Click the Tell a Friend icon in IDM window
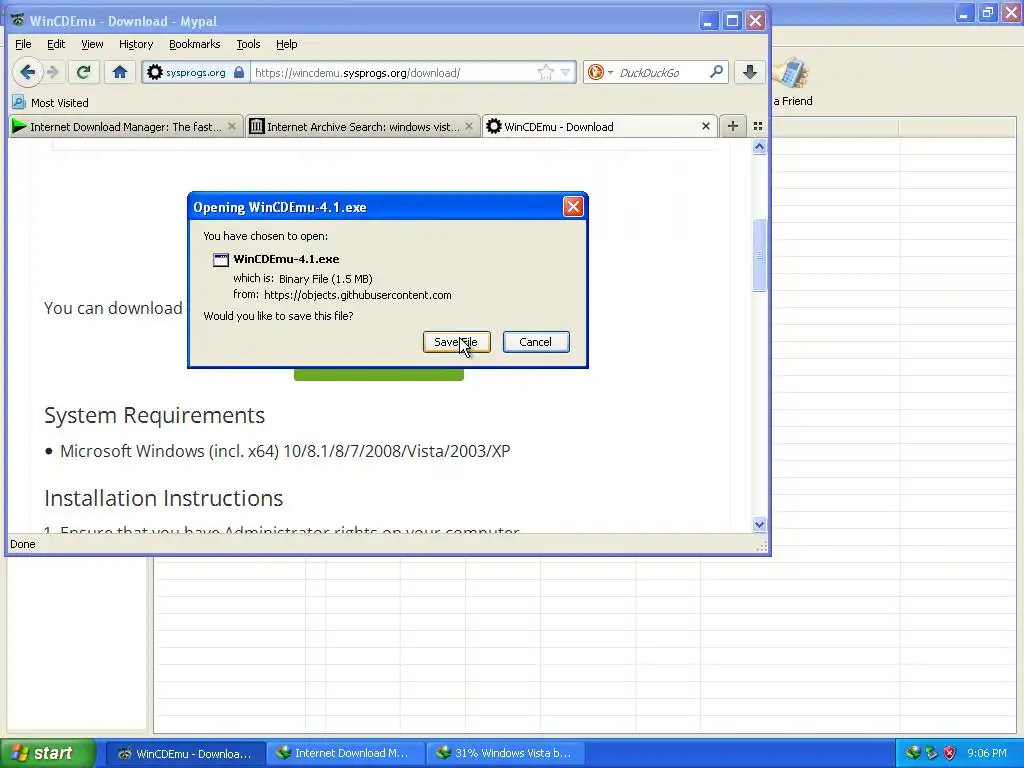This screenshot has width=1024, height=768. 792,74
